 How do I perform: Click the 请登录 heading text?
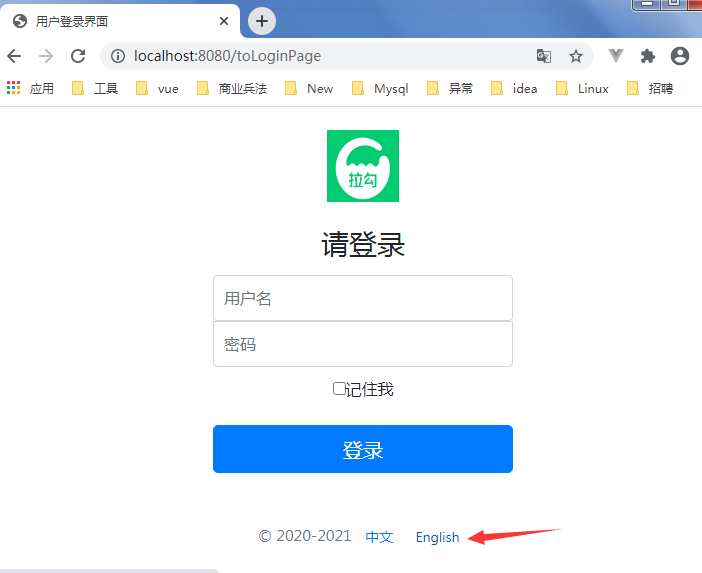coord(363,244)
